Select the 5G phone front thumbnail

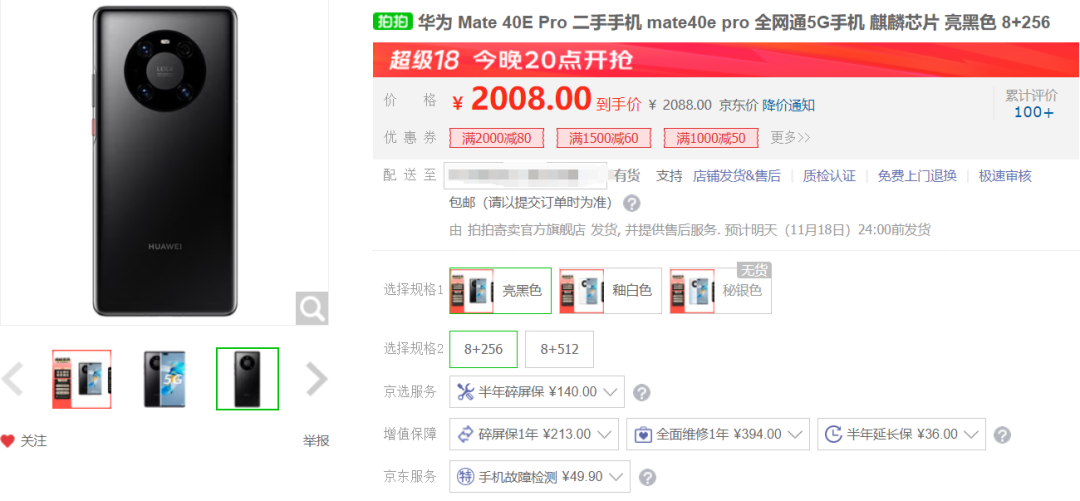165,378
